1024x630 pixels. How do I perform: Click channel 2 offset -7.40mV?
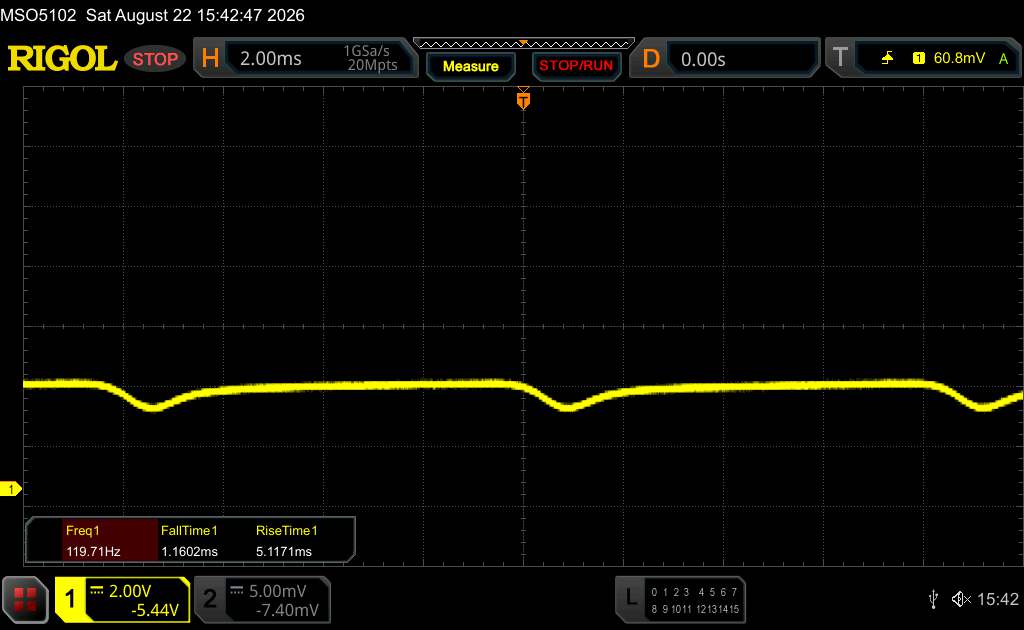[x=287, y=610]
